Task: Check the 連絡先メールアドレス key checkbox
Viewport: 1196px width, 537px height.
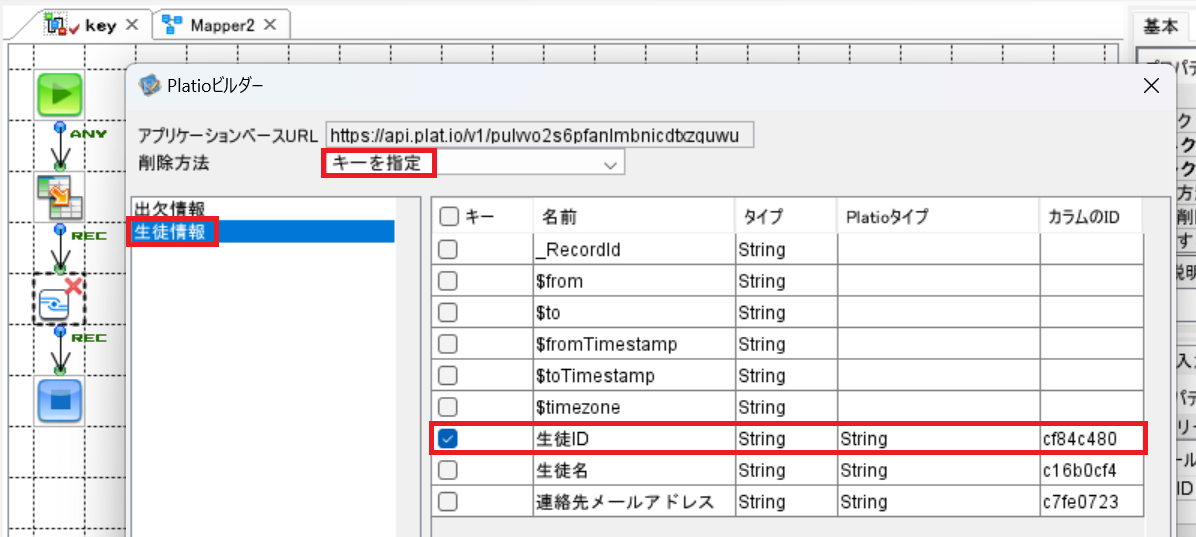Action: tap(448, 502)
